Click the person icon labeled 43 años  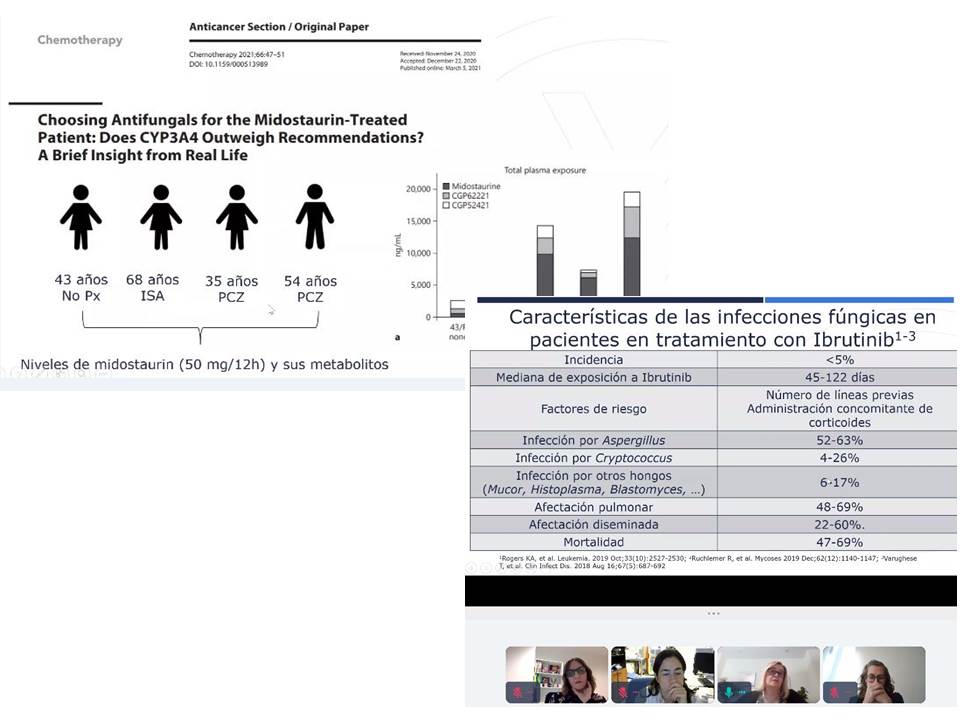pos(80,216)
